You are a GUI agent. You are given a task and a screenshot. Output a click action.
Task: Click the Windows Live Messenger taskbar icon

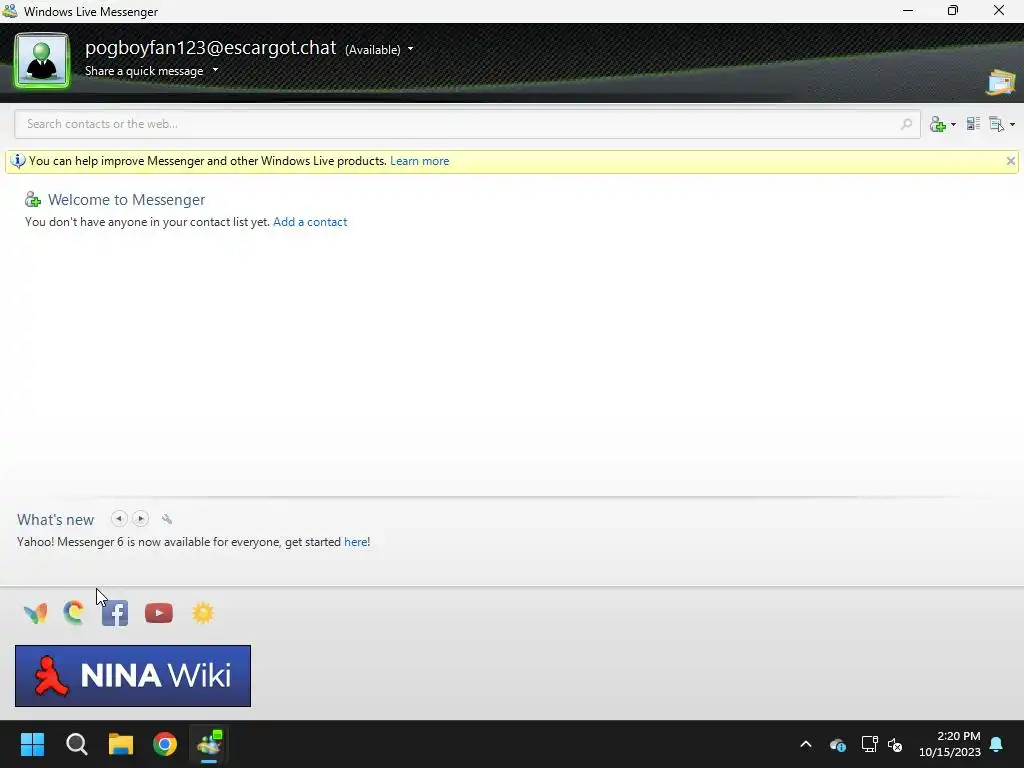coord(209,744)
